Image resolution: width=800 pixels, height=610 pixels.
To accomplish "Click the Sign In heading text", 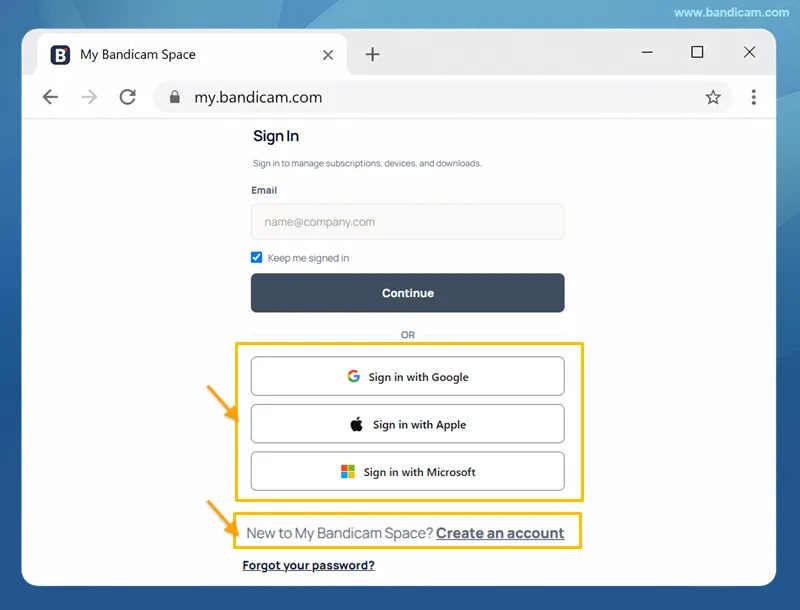I will [276, 136].
